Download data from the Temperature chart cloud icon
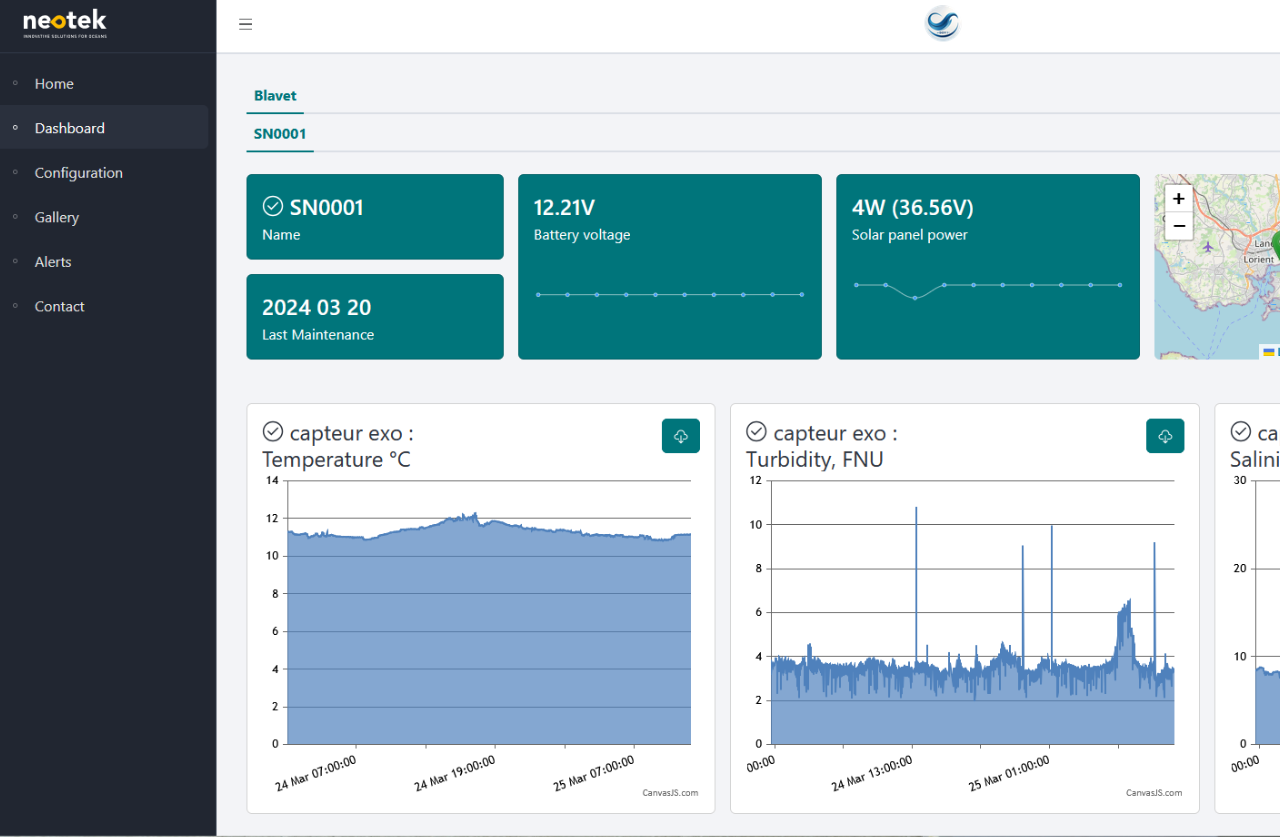1280x837 pixels. click(x=680, y=435)
